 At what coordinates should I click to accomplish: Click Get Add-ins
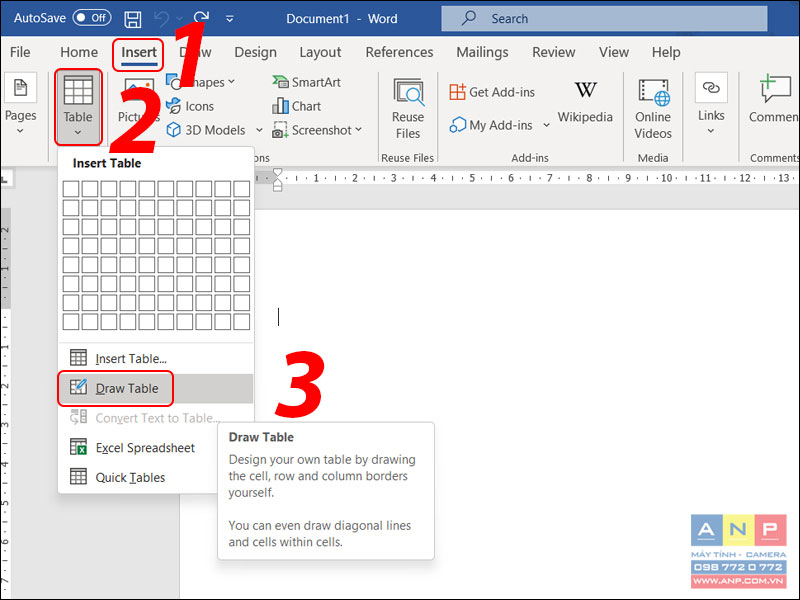[492, 92]
